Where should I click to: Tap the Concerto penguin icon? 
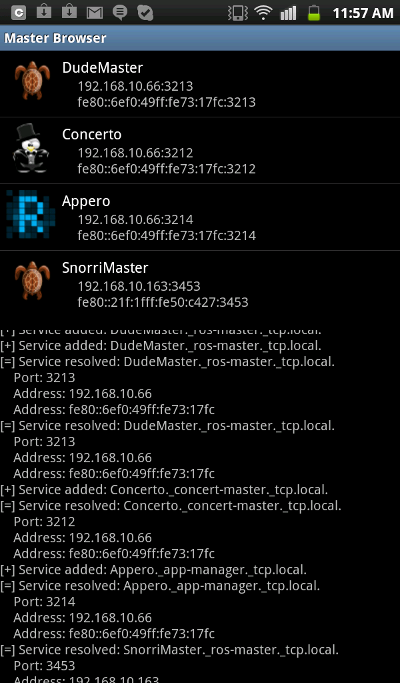pyautogui.click(x=31, y=149)
